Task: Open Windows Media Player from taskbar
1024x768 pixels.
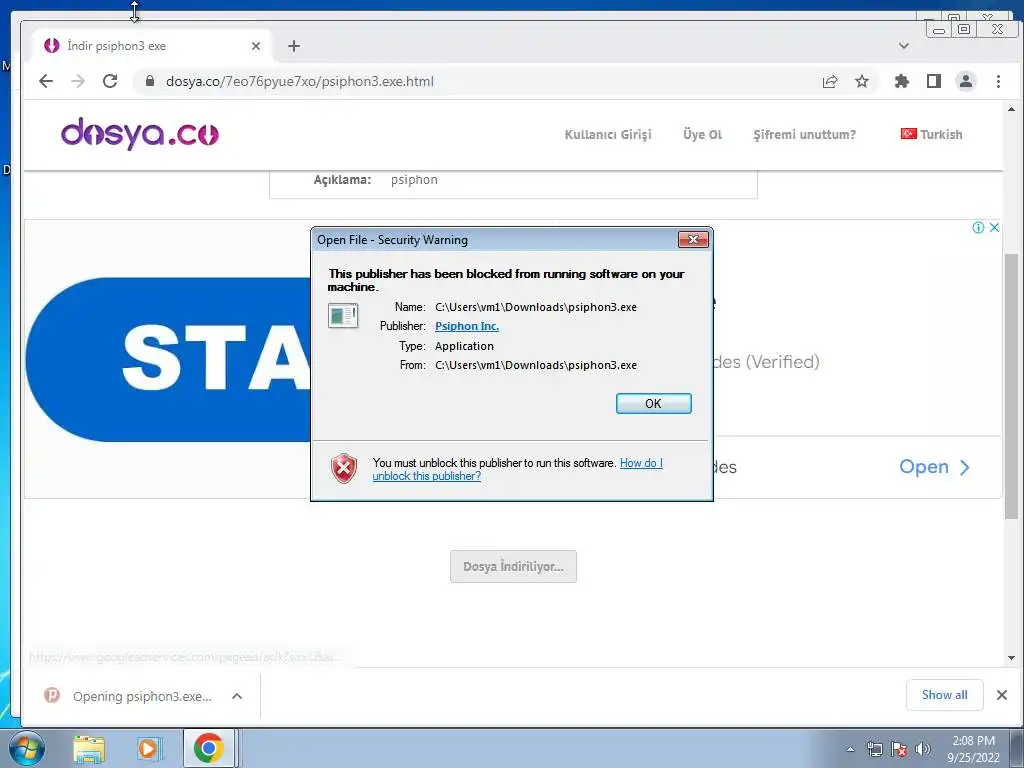Action: tap(148, 748)
